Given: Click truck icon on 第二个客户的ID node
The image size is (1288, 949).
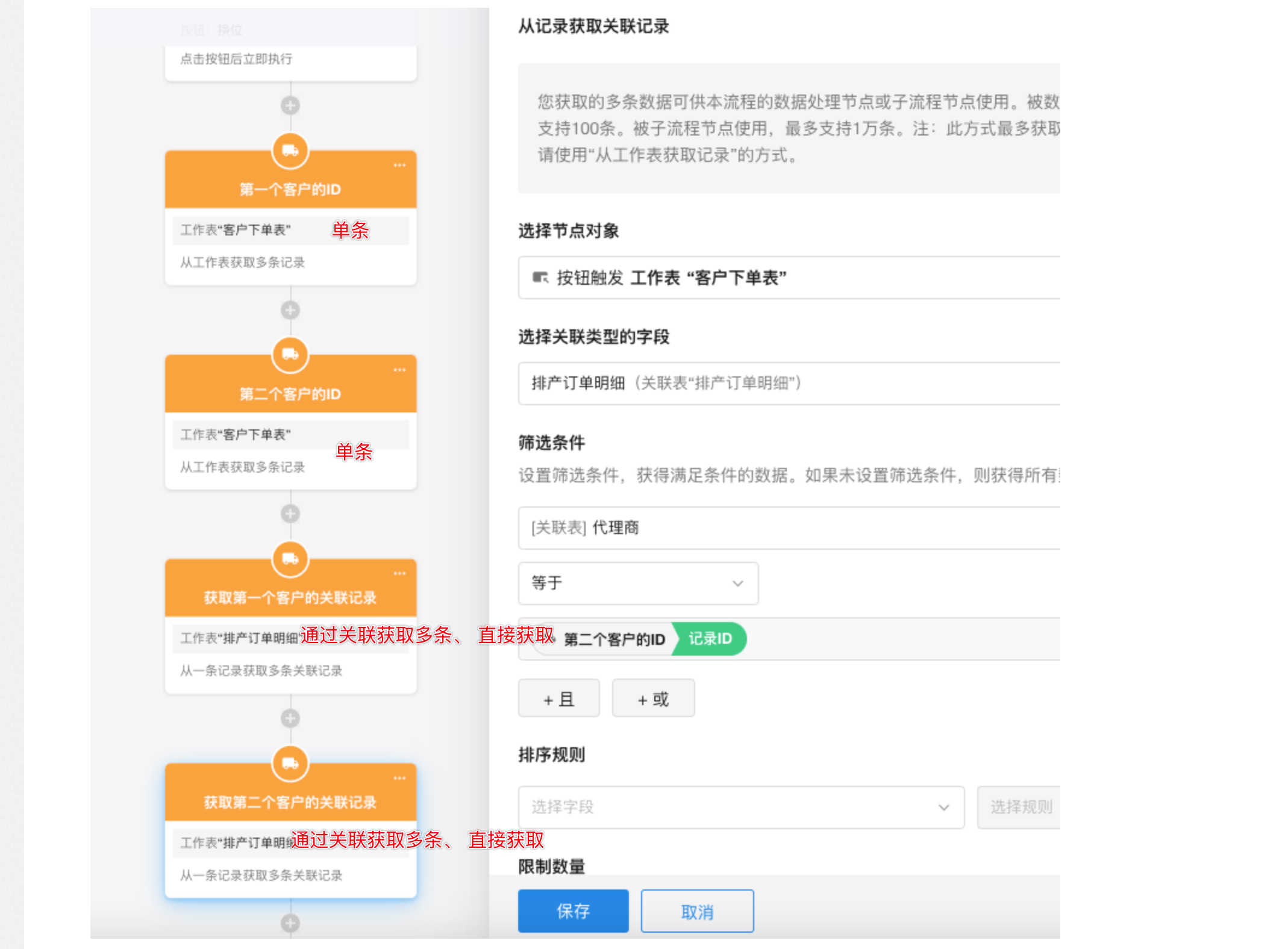Looking at the screenshot, I should tap(290, 355).
